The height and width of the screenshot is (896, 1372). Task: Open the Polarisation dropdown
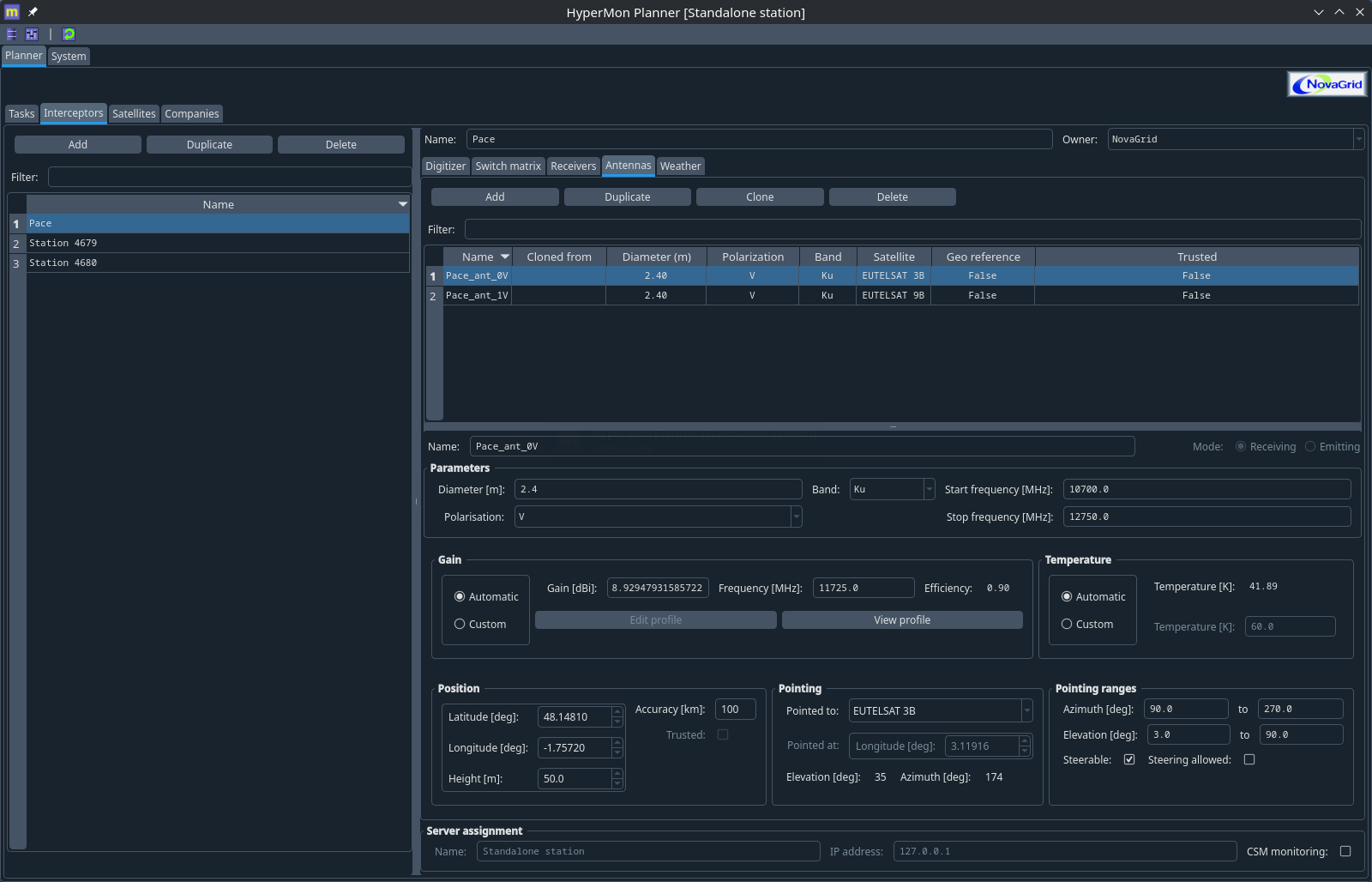click(x=796, y=517)
